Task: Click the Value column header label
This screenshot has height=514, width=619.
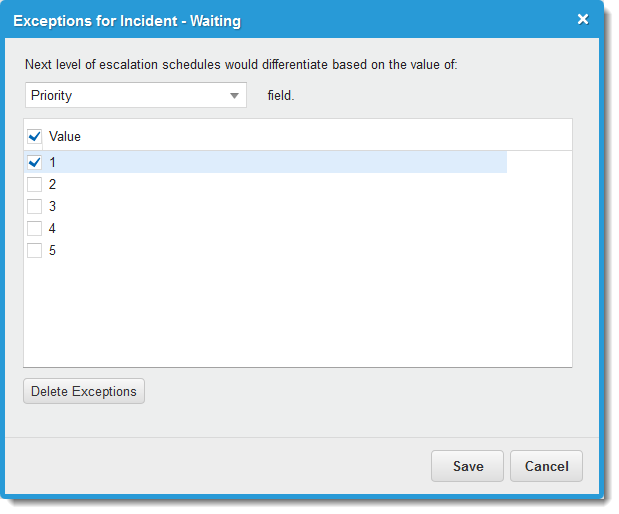Action: 65,136
